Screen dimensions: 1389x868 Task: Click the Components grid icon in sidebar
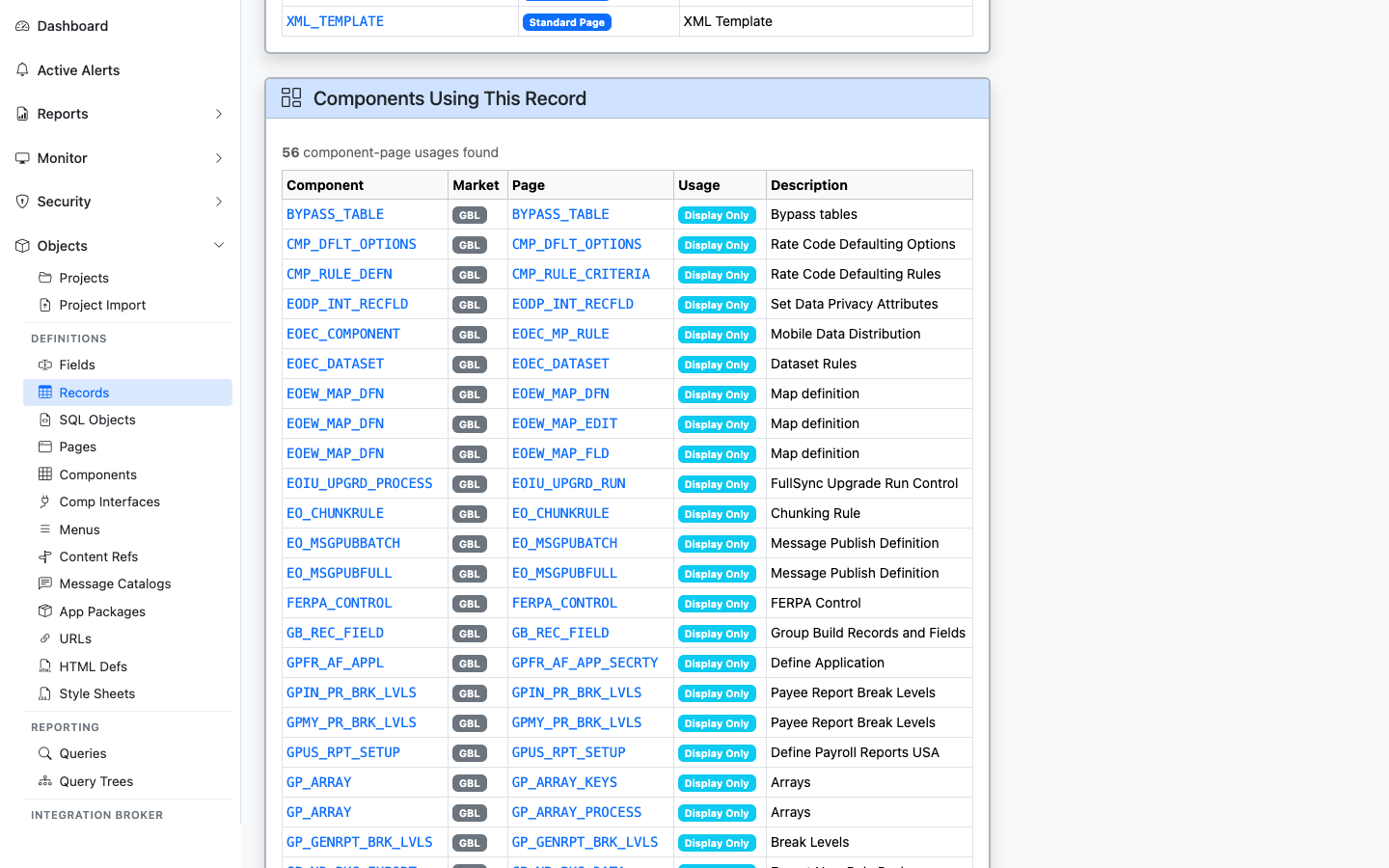pyautogui.click(x=45, y=475)
